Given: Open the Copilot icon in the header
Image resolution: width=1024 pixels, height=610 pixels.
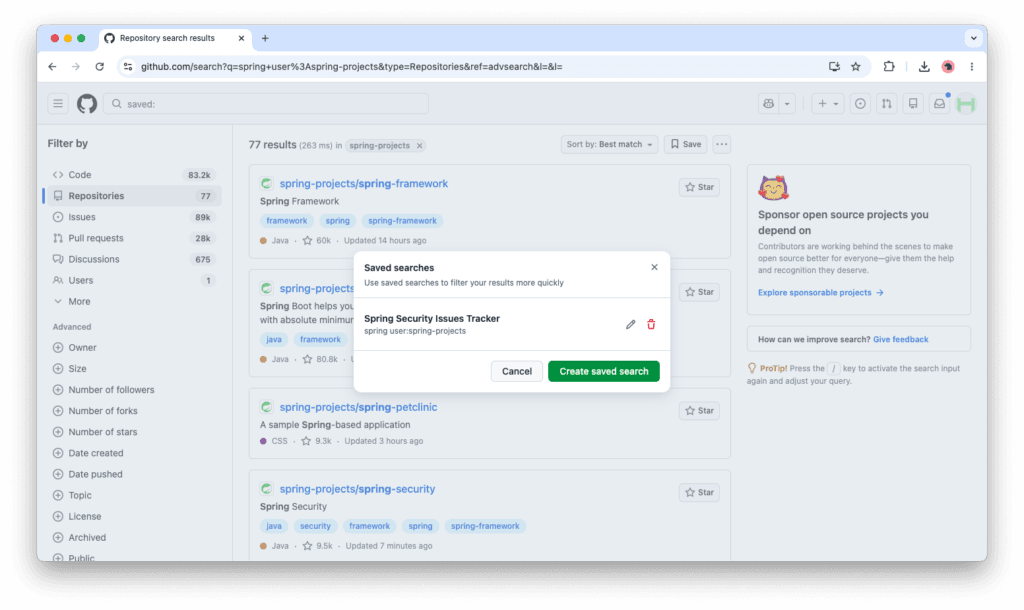Looking at the screenshot, I should click(x=769, y=104).
